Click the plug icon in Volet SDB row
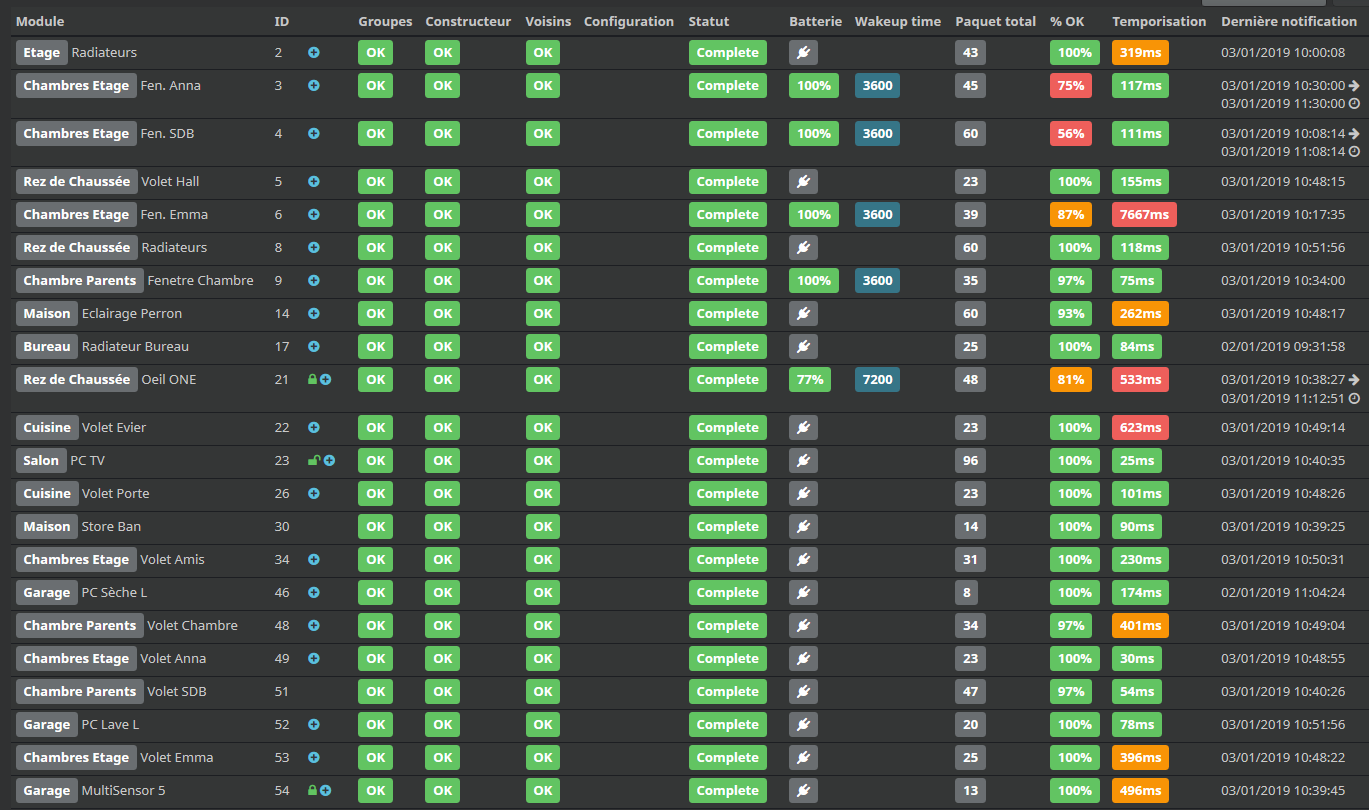This screenshot has height=810, width=1369. tap(803, 692)
